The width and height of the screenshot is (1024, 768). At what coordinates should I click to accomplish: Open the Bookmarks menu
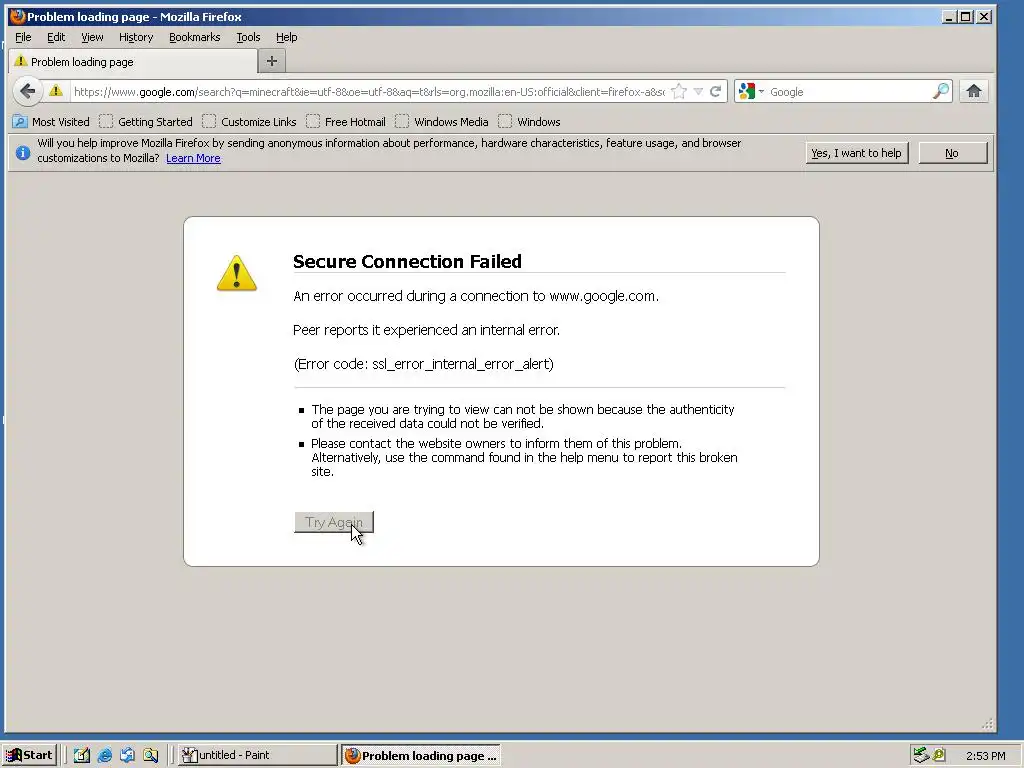195,37
